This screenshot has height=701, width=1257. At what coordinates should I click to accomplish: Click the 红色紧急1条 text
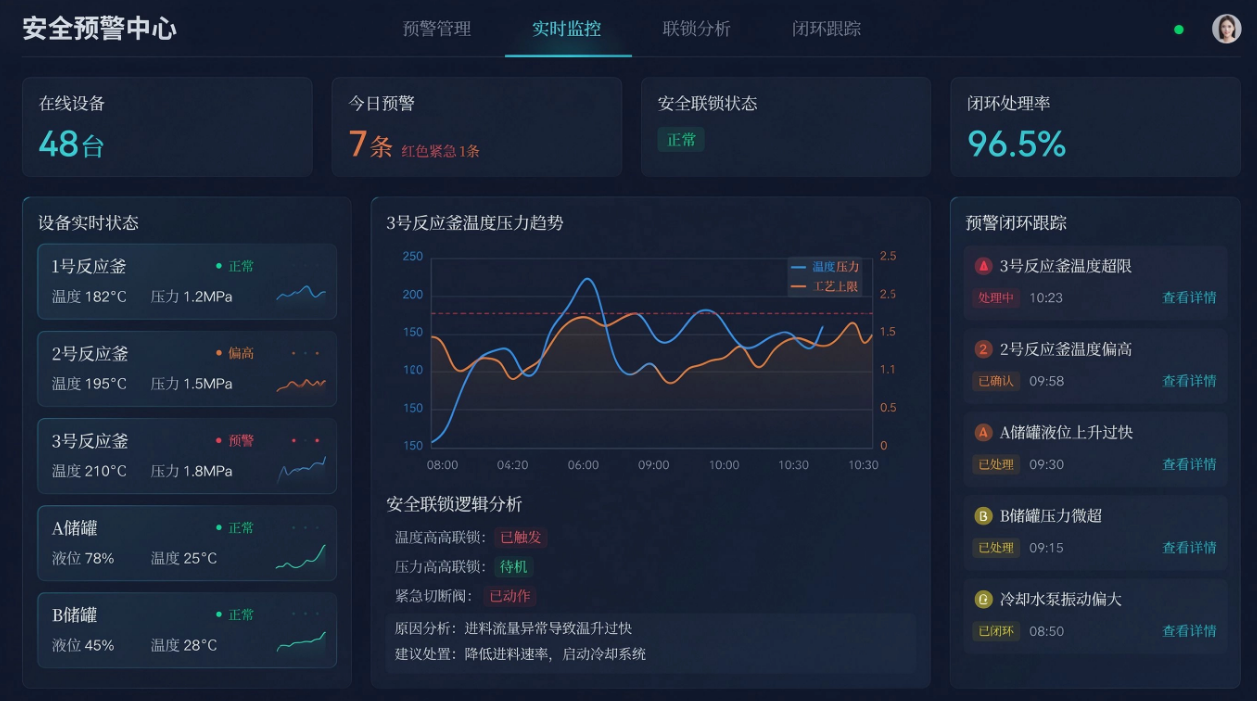pos(441,151)
